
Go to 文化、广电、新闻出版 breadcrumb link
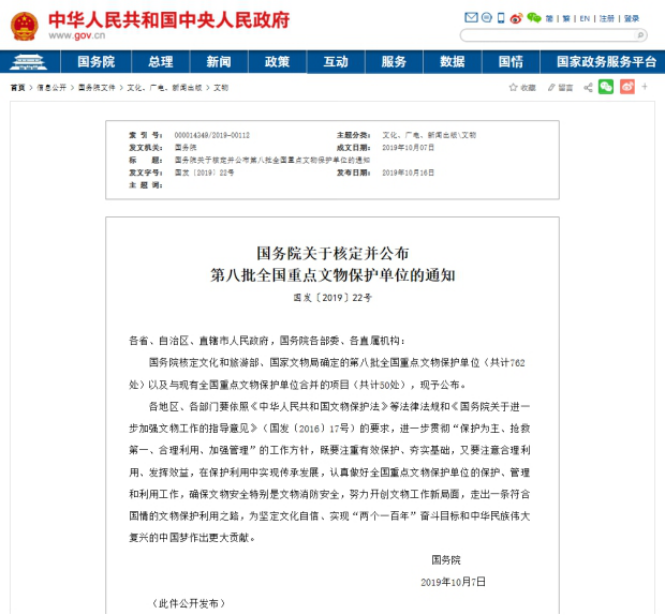pos(164,88)
